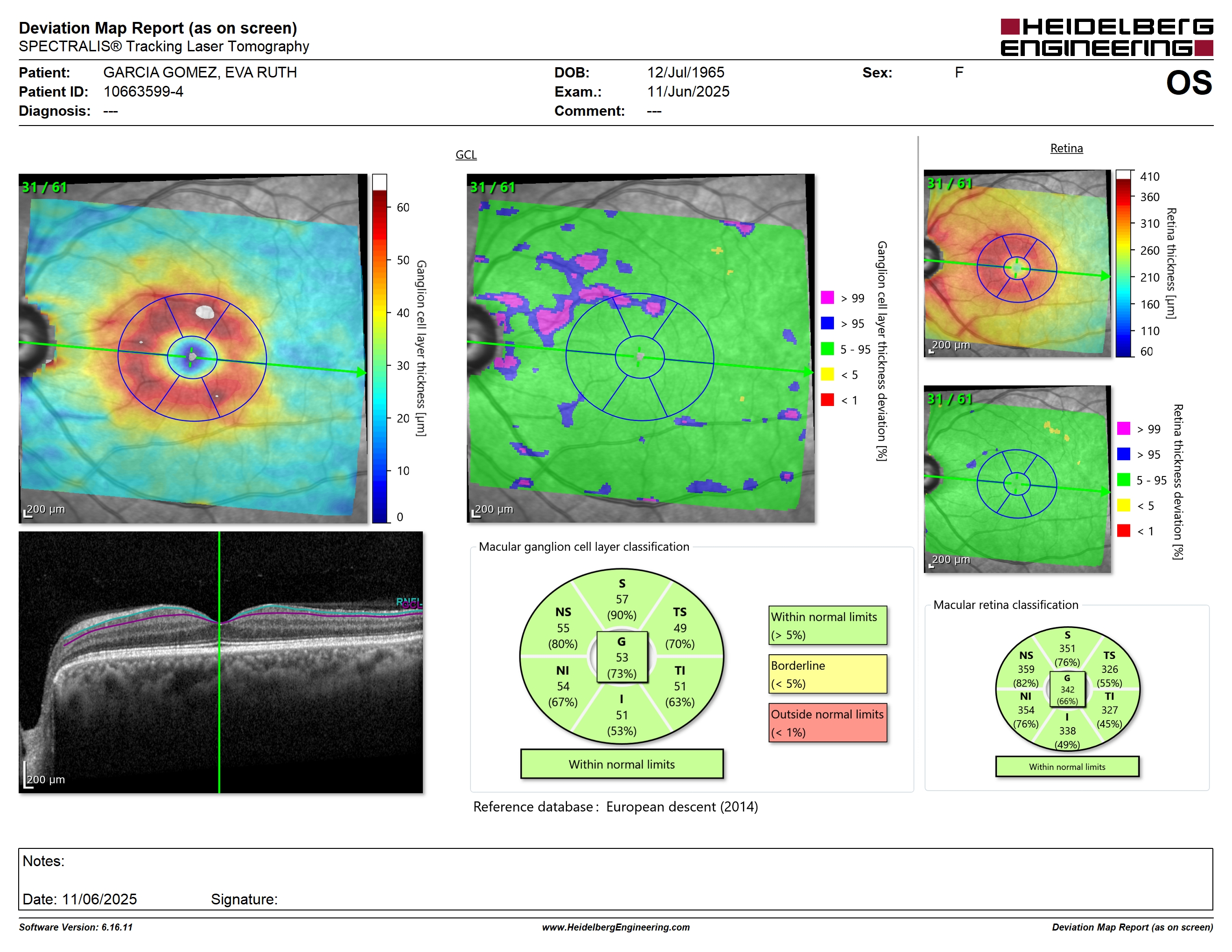The image size is (1232, 952).
Task: Pick the green 5 - 95 swatch in GCL legend
Action: click(x=827, y=349)
